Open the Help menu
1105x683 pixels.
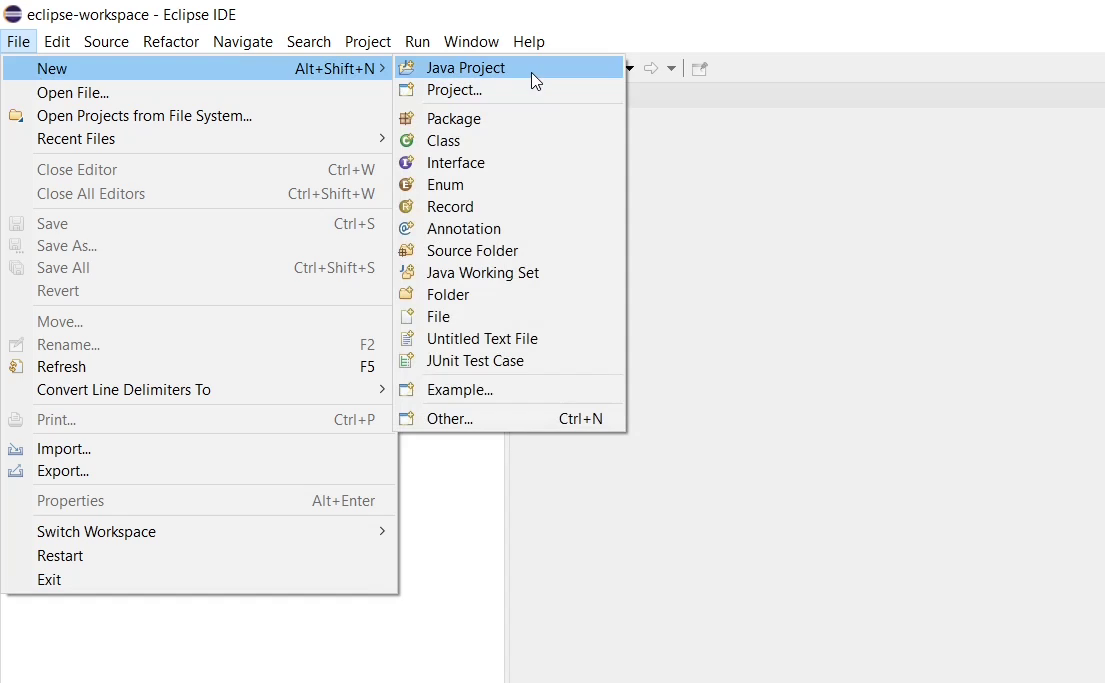point(529,42)
